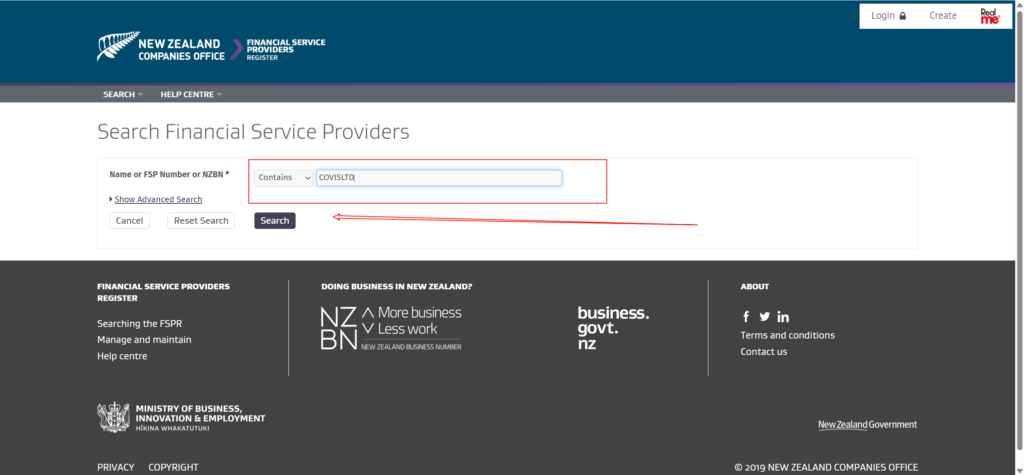
Task: Open the Facebook icon under About
Action: (x=746, y=317)
